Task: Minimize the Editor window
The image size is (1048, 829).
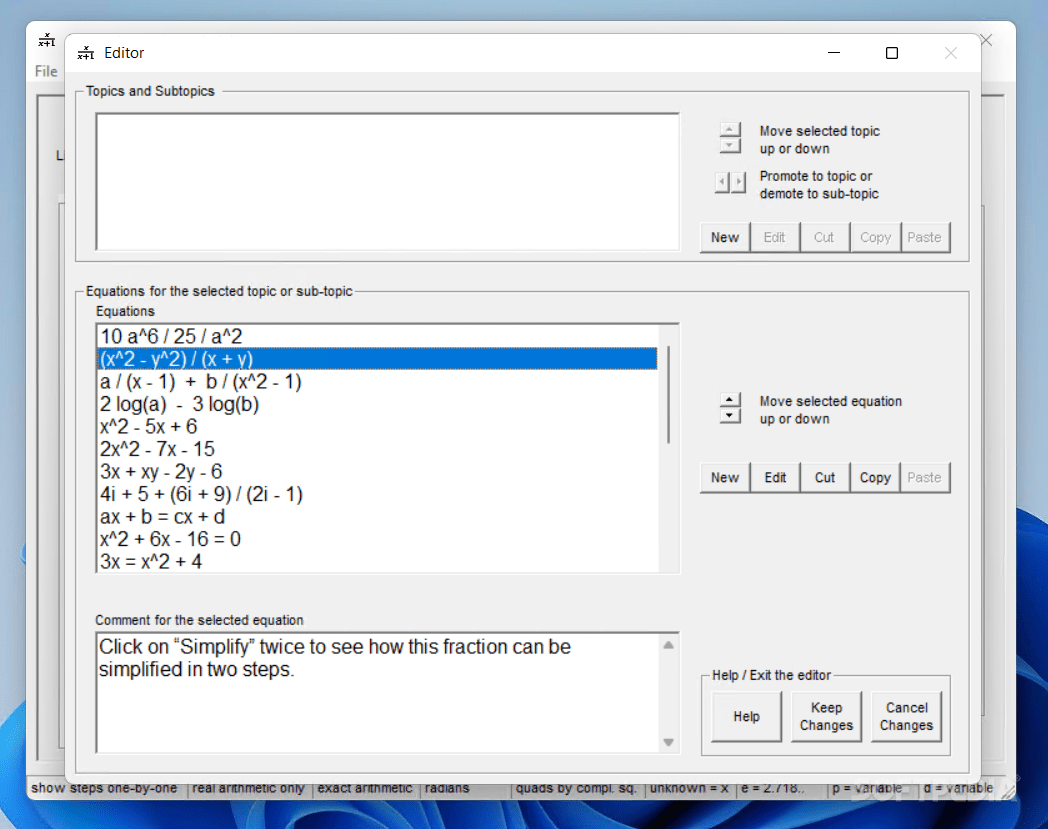Action: 834,53
